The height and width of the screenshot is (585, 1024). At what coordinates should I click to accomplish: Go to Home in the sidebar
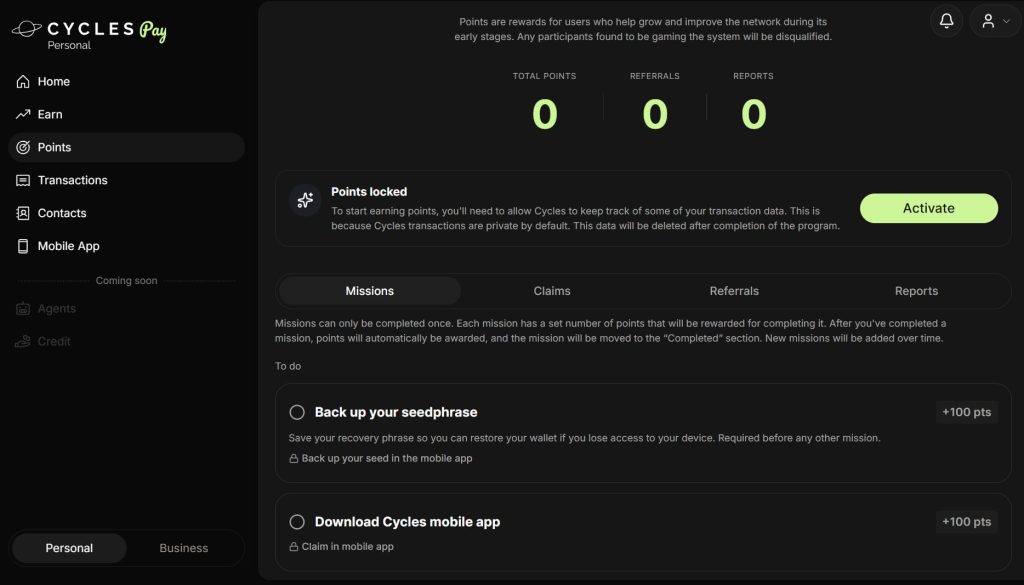pyautogui.click(x=126, y=82)
